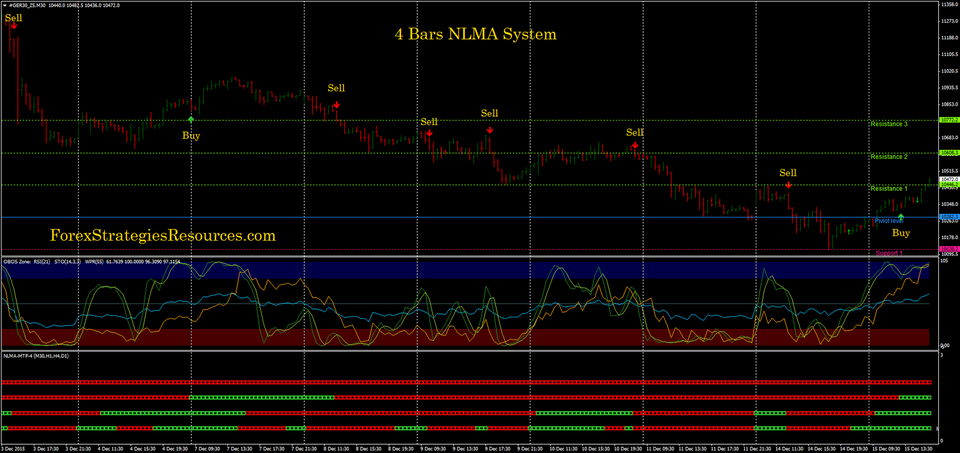Select the pink Support 1 label
Screen dimensions: 960x453
point(890,253)
